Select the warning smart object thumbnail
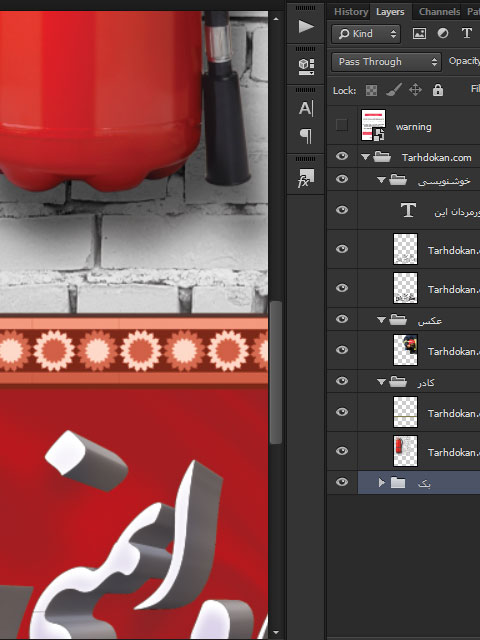This screenshot has width=480, height=640. pos(373,125)
